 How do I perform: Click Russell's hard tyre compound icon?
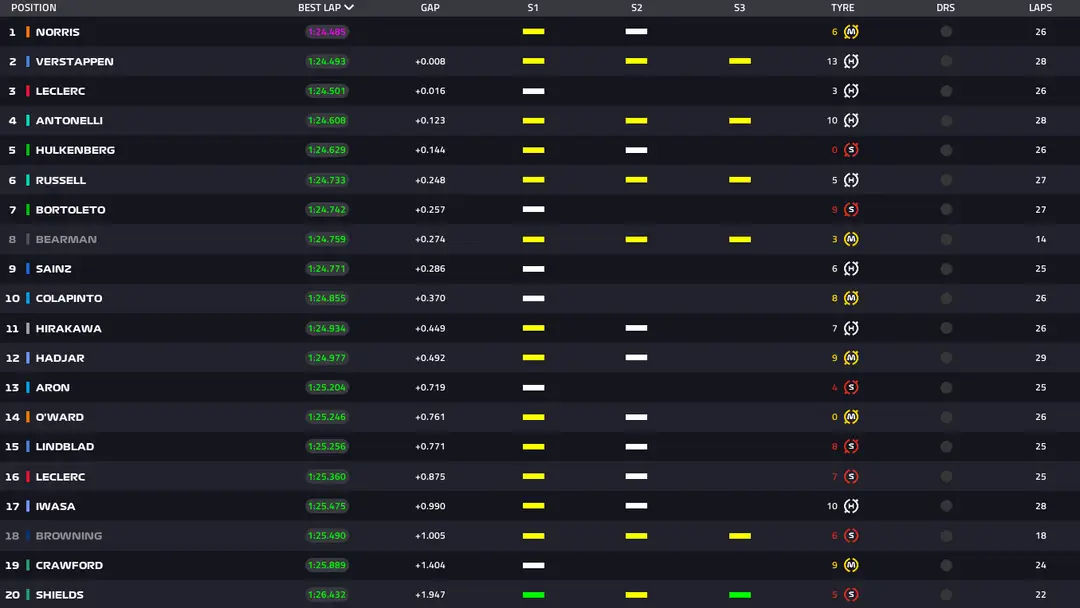(851, 180)
